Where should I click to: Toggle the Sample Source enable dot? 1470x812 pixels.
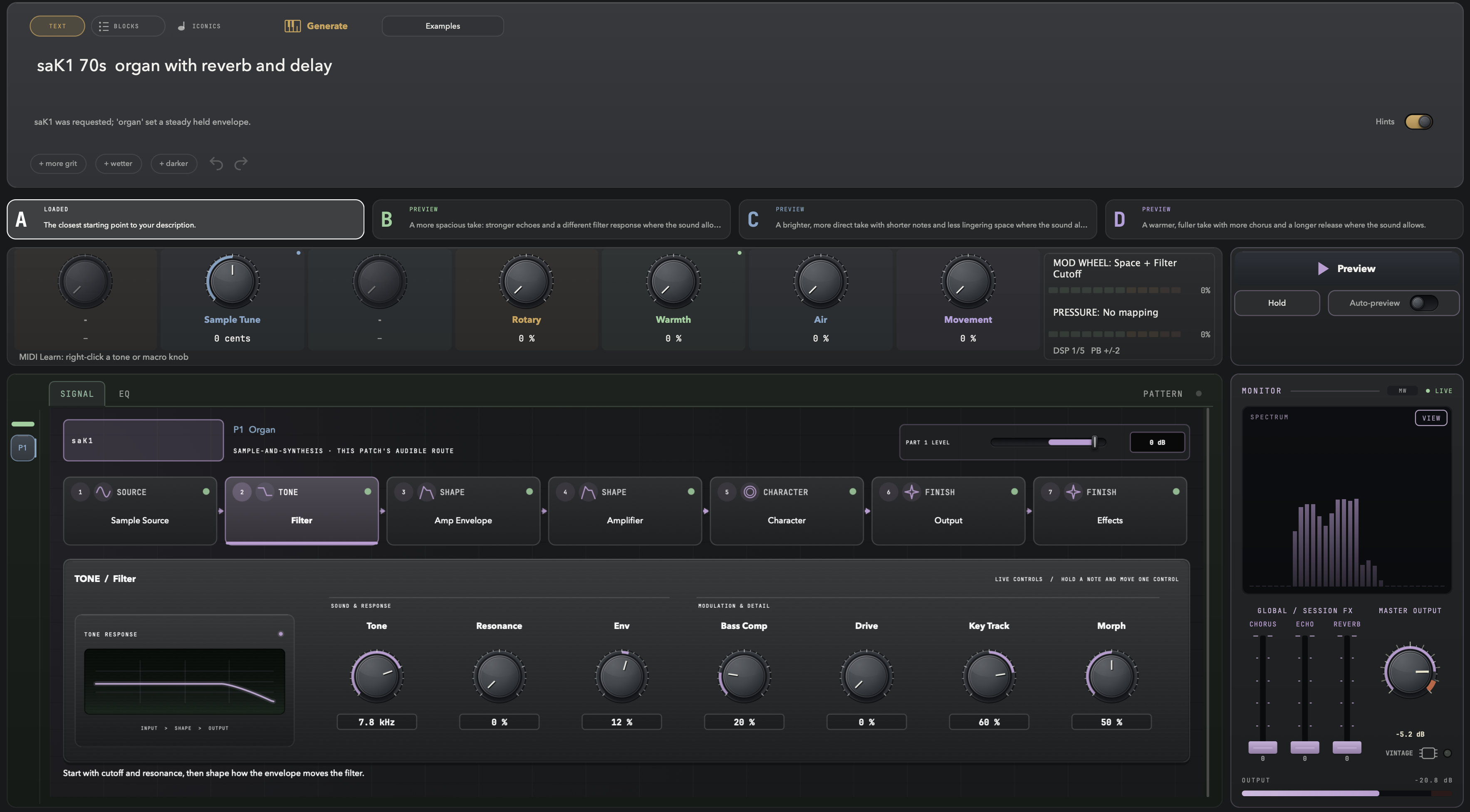pos(206,491)
